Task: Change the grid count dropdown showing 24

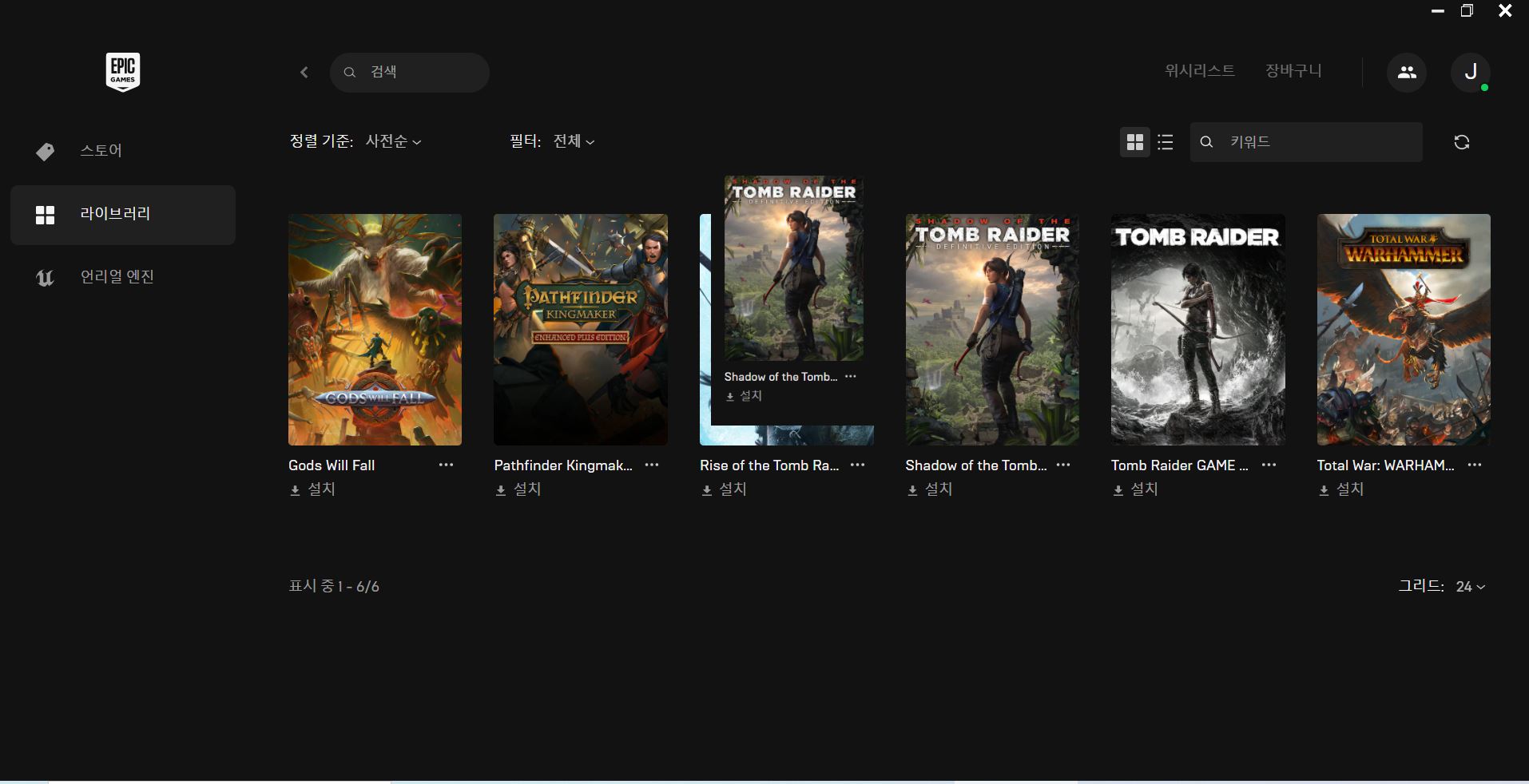Action: click(1470, 587)
